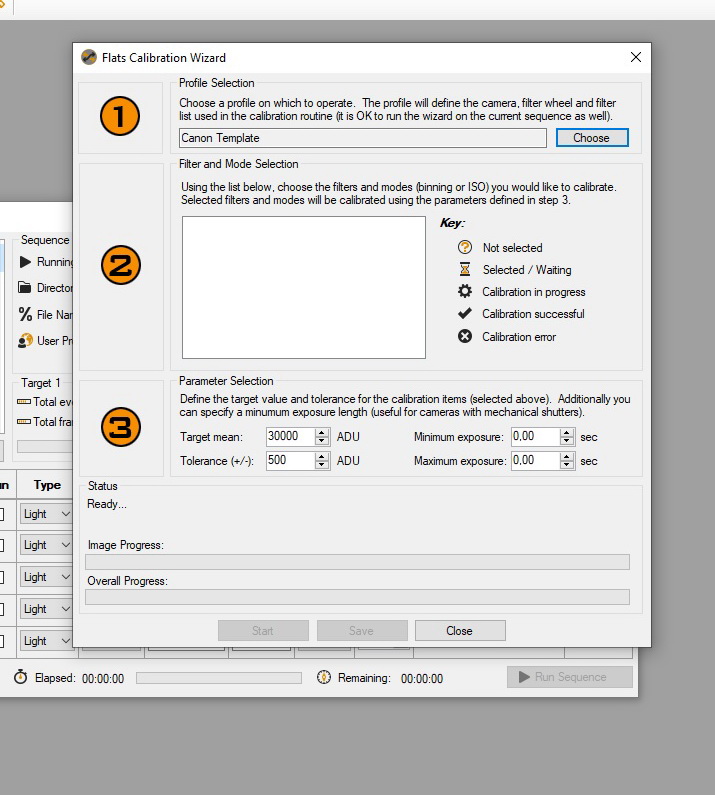Click the Maximum exposure field
The height and width of the screenshot is (795, 715).
(x=535, y=460)
